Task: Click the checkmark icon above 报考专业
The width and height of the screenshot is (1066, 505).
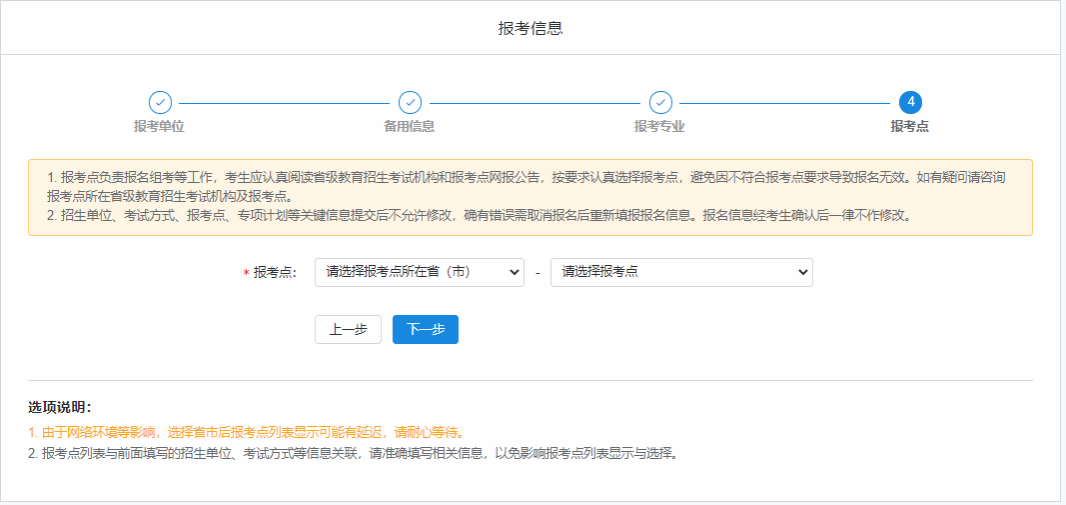Action: pos(660,102)
